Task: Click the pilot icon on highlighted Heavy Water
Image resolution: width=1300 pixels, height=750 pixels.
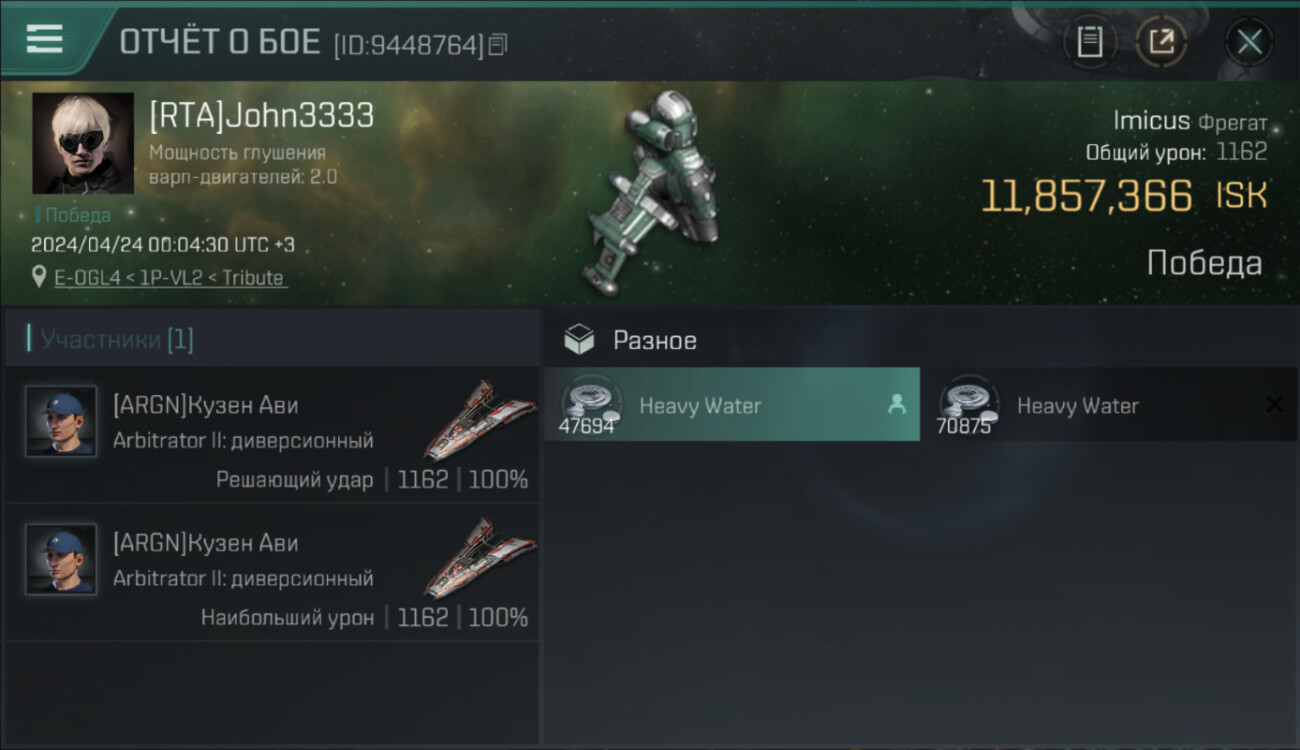Action: coord(896,404)
